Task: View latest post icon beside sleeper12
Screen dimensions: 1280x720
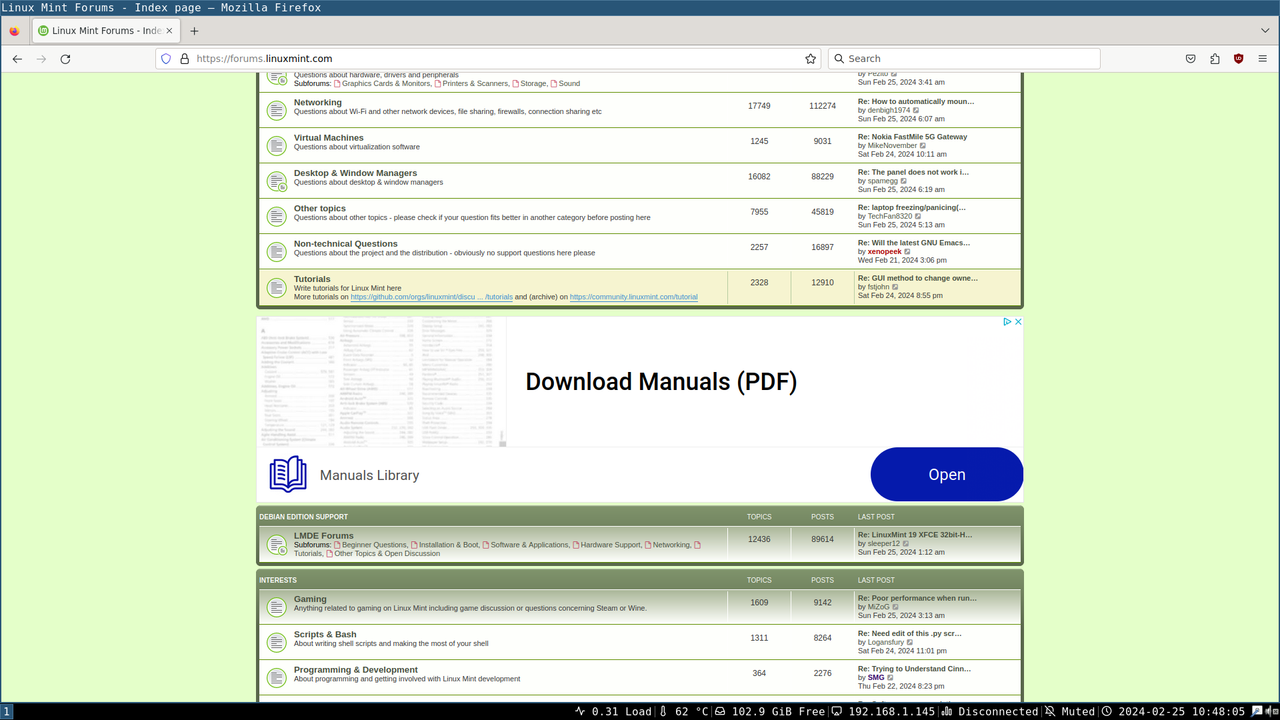Action: coord(906,543)
